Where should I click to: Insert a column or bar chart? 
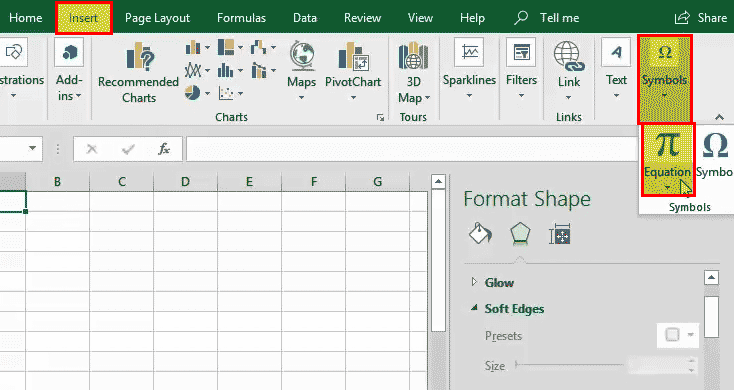[198, 47]
